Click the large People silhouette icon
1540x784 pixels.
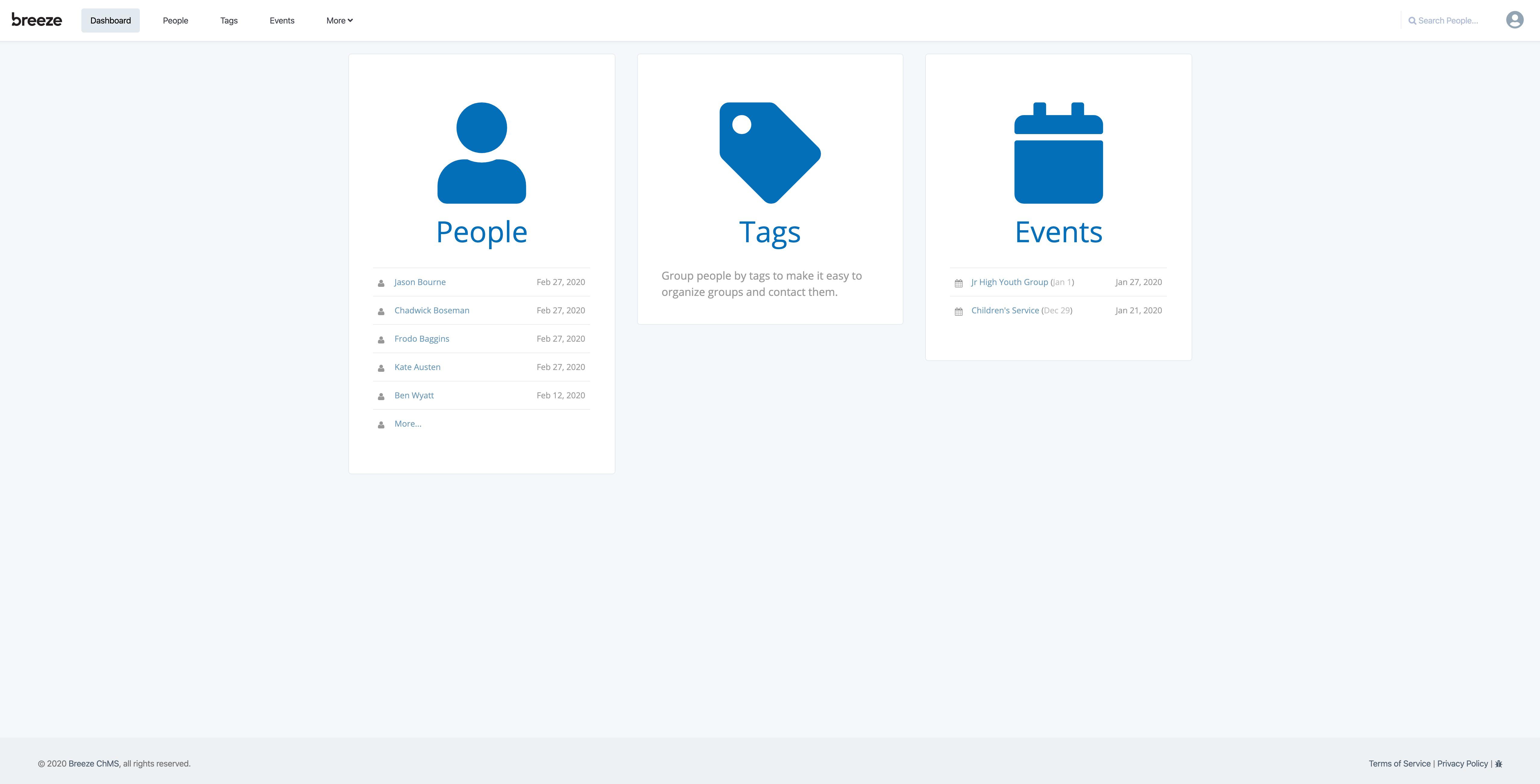click(481, 153)
